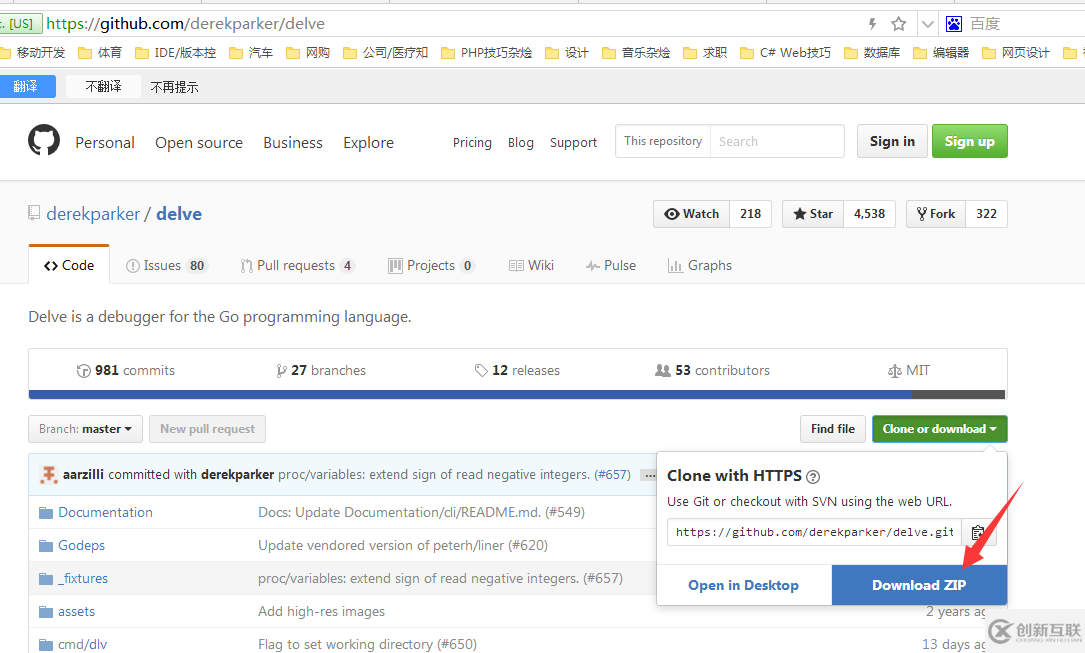1085x653 pixels.
Task: Click the Download ZIP button
Action: tap(919, 585)
